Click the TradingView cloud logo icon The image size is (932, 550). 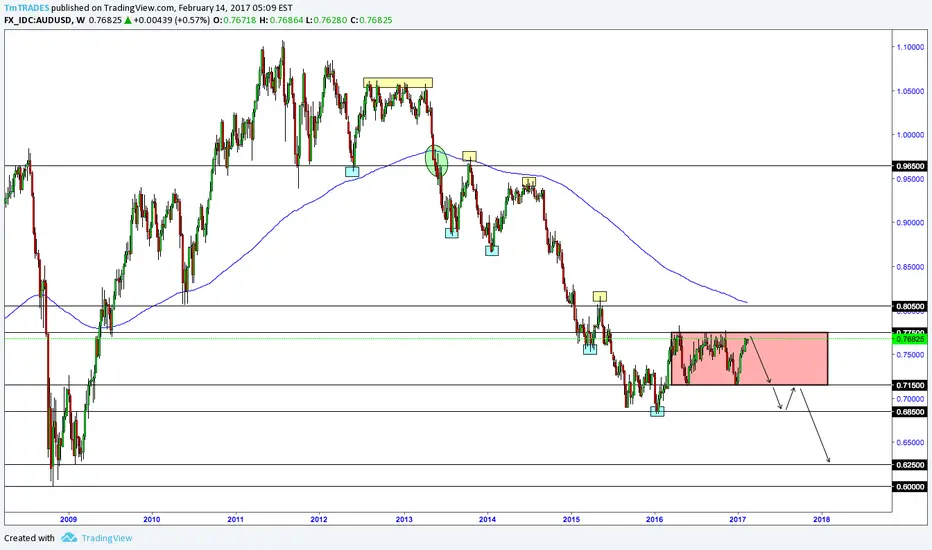pos(69,538)
